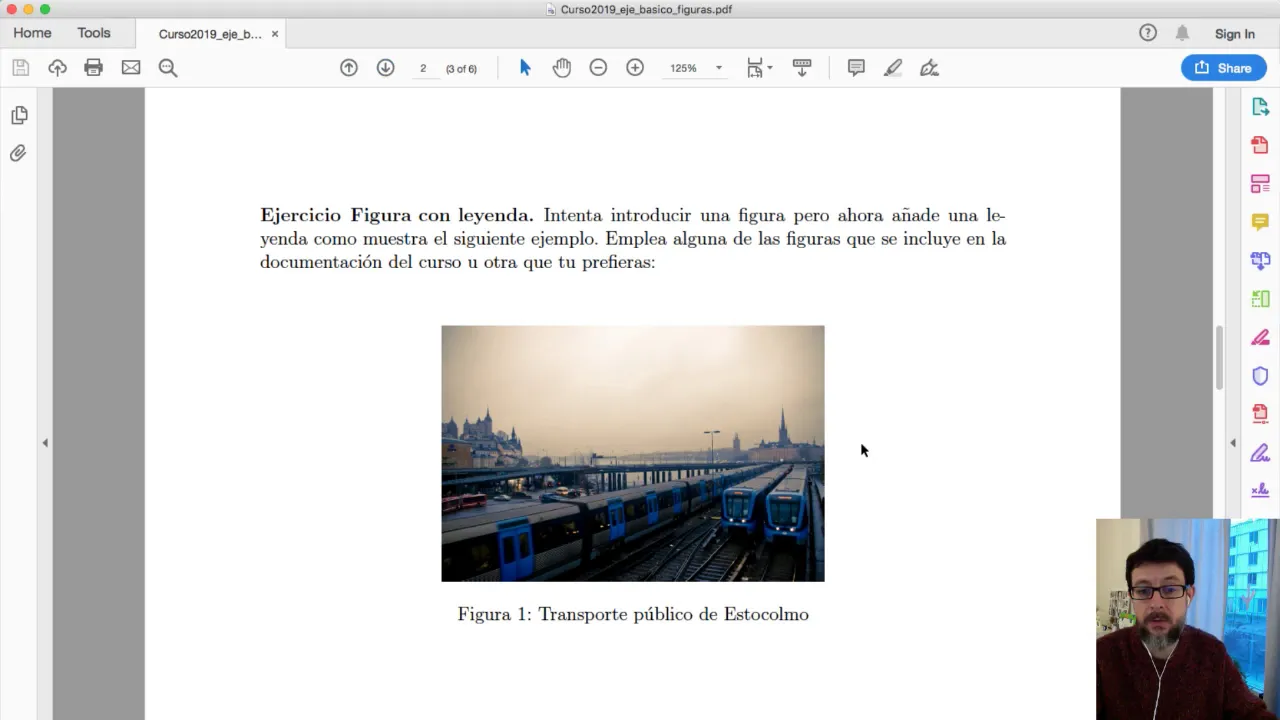
Task: Click Sign In
Action: point(1235,34)
